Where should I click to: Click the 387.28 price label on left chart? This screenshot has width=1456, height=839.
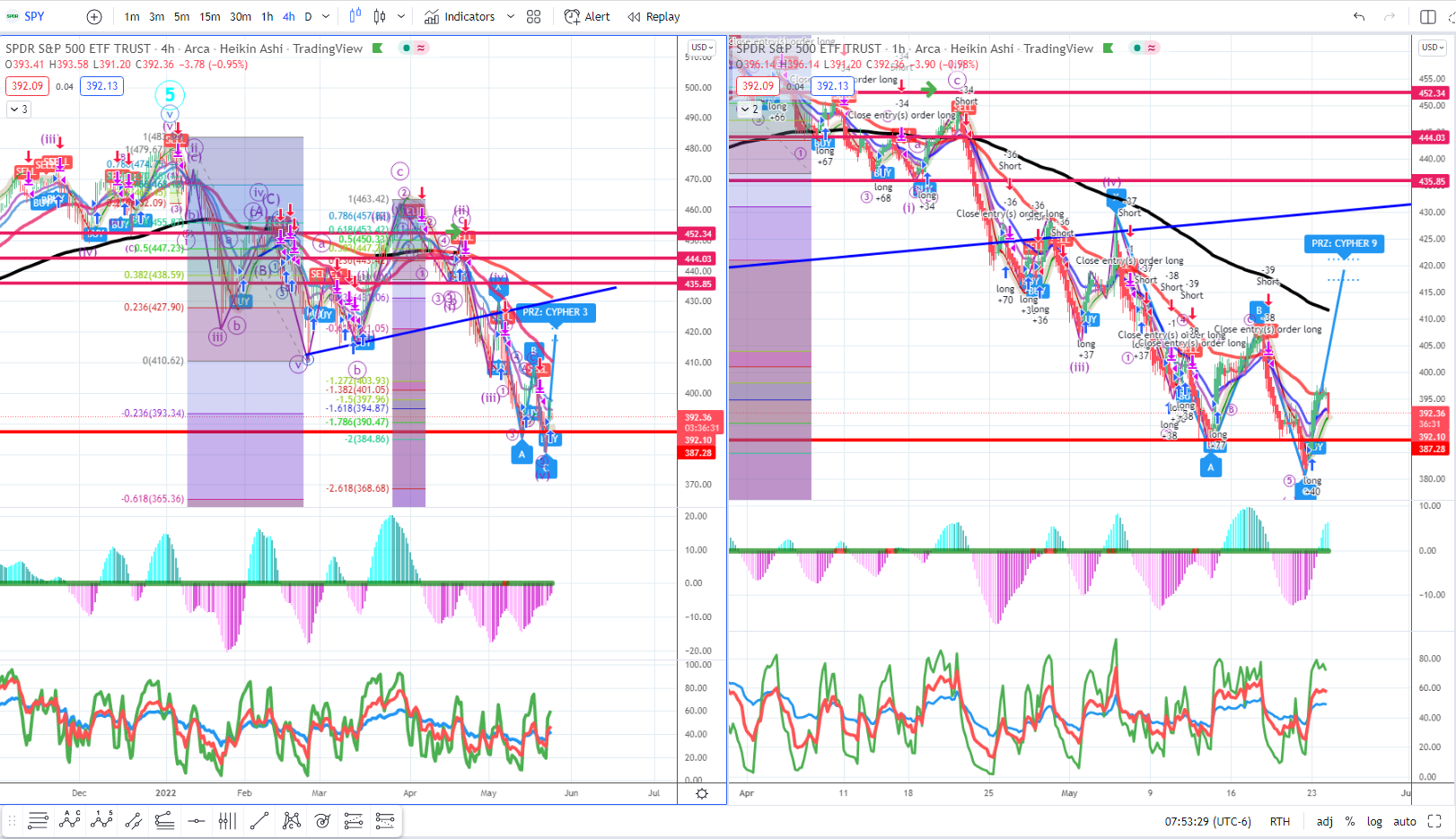[x=698, y=453]
